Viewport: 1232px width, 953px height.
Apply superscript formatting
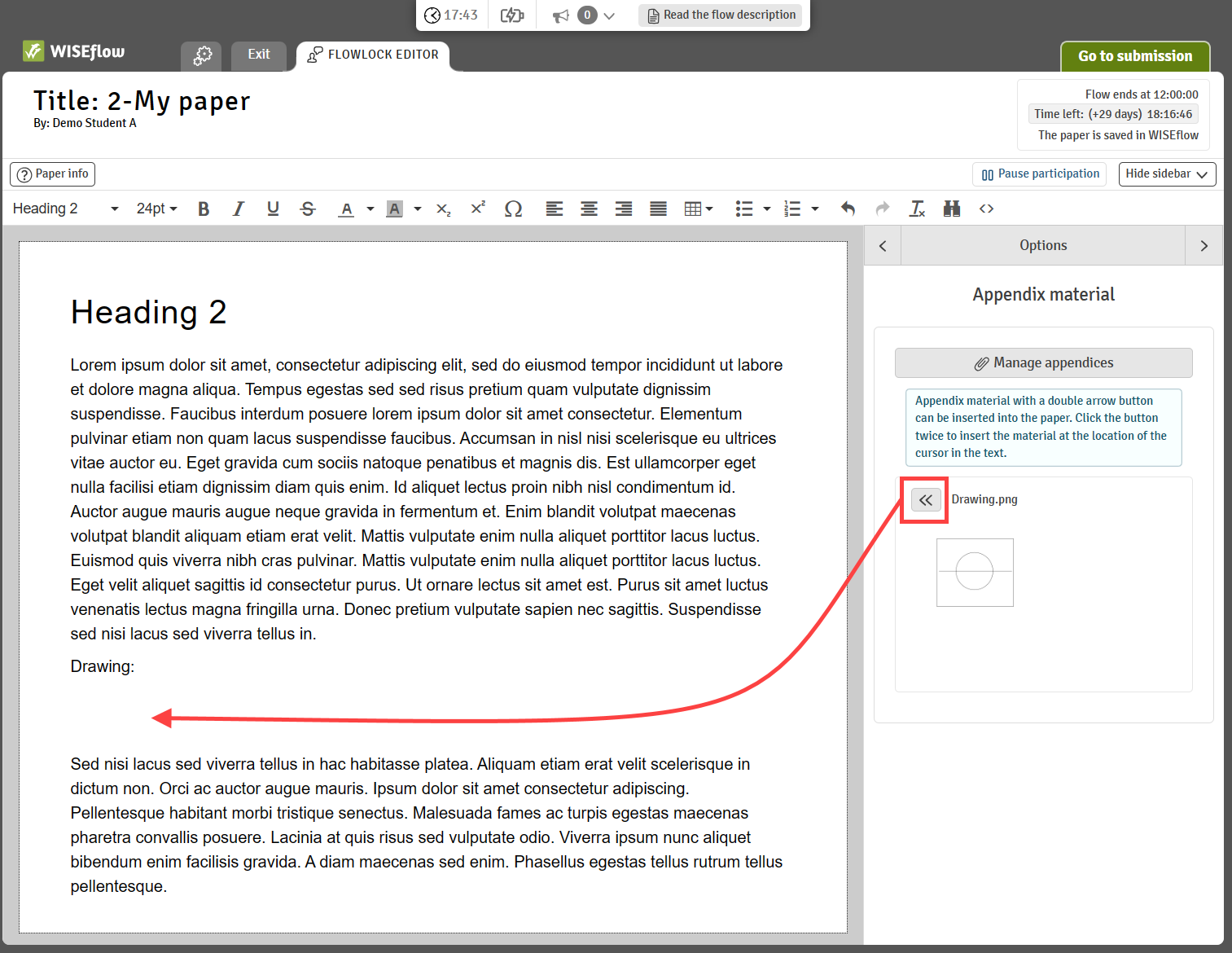pyautogui.click(x=478, y=209)
